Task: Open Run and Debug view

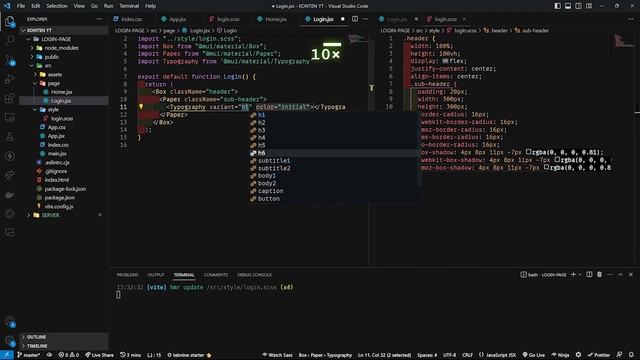Action: (10, 79)
